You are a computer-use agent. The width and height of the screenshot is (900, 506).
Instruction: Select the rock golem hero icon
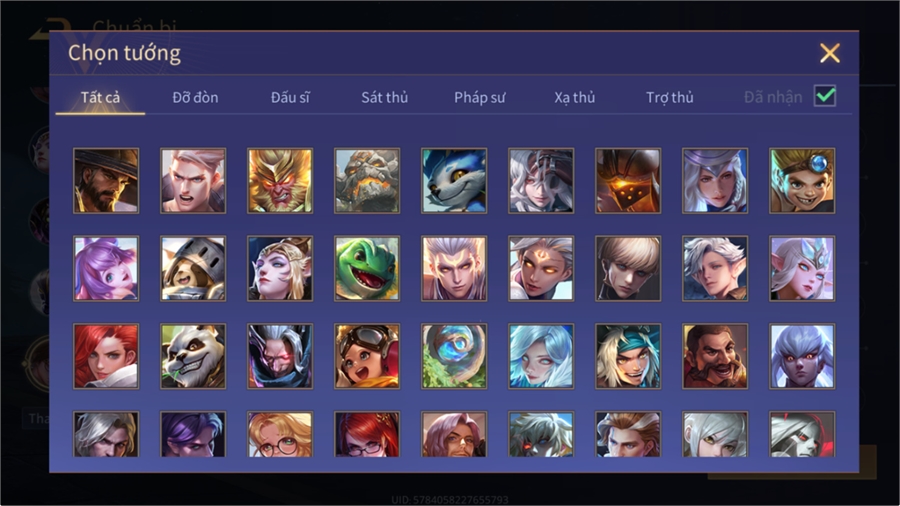click(x=367, y=181)
